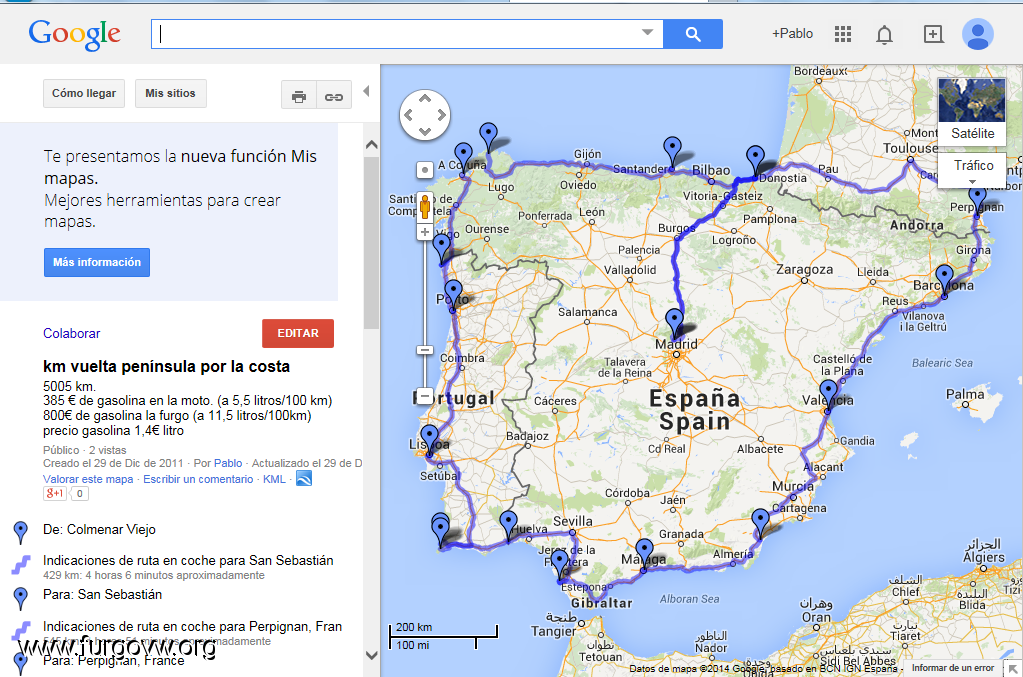Image resolution: width=1023 pixels, height=677 pixels.
Task: Click Escribir un comentario link
Action: tap(198, 479)
